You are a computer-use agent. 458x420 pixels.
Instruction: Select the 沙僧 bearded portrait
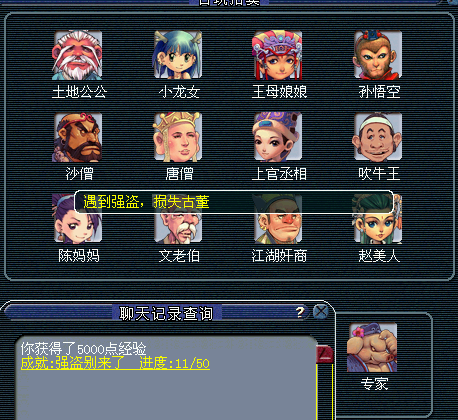coord(77,137)
